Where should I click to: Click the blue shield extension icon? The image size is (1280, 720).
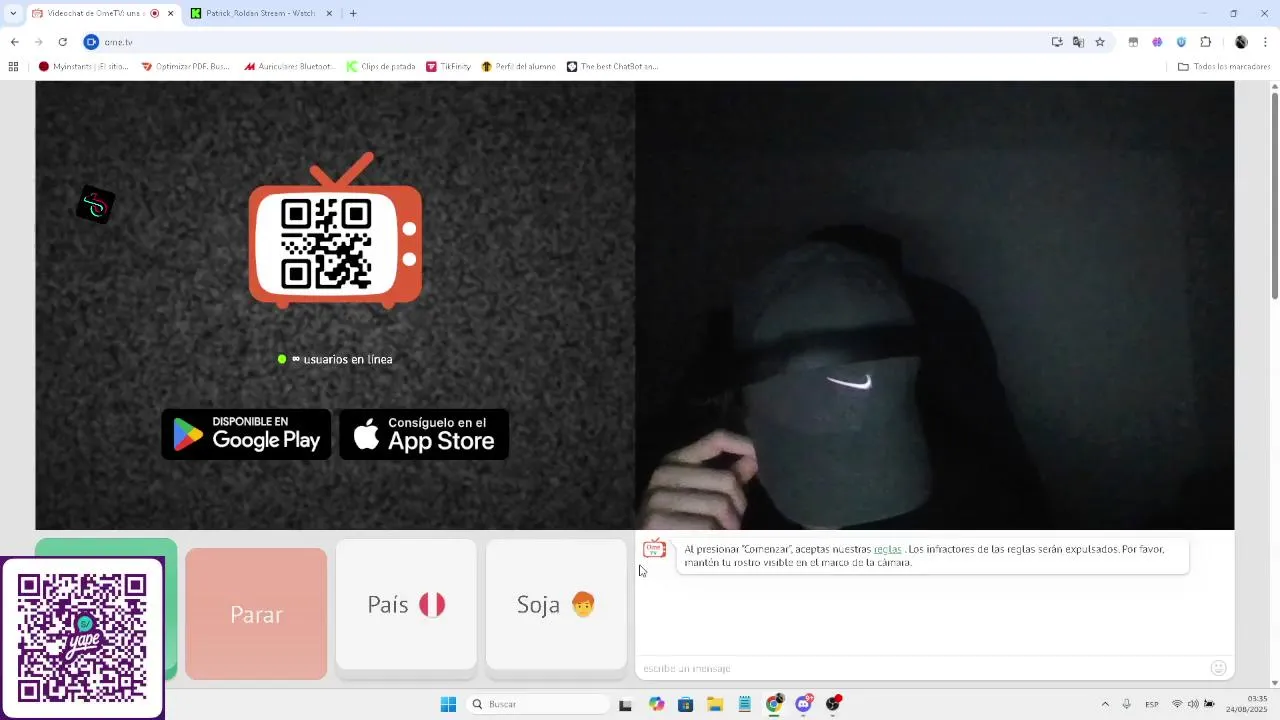click(x=1181, y=42)
